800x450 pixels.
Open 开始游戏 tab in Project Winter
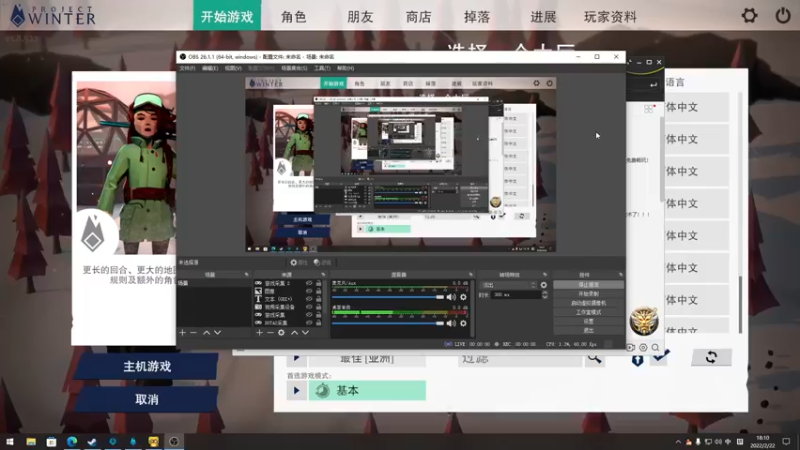tap(227, 16)
